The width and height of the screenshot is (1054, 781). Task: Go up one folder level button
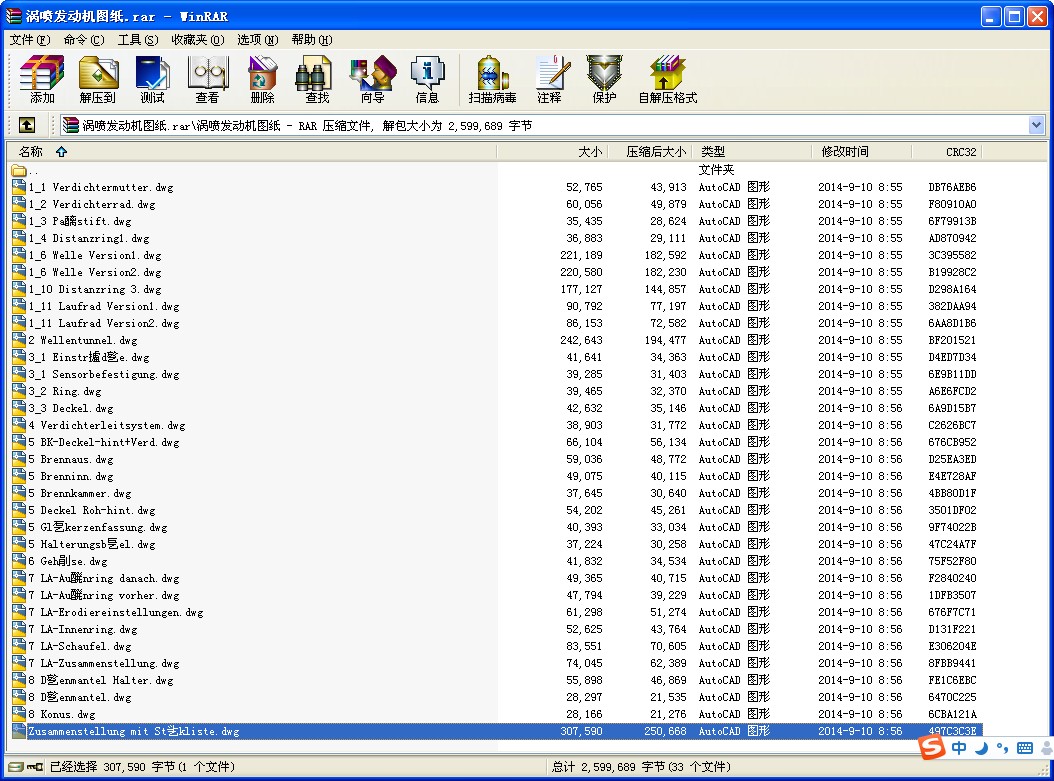tap(27, 125)
